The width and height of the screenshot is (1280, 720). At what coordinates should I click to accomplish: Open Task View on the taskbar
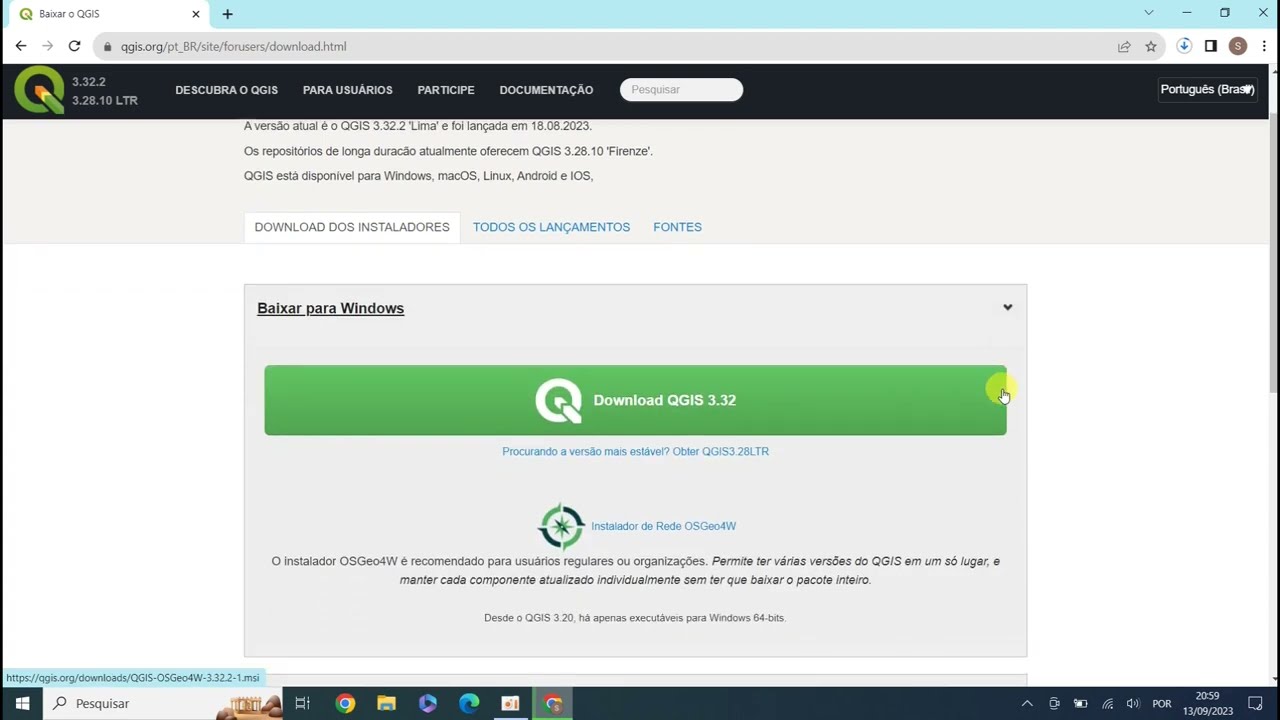[302, 703]
